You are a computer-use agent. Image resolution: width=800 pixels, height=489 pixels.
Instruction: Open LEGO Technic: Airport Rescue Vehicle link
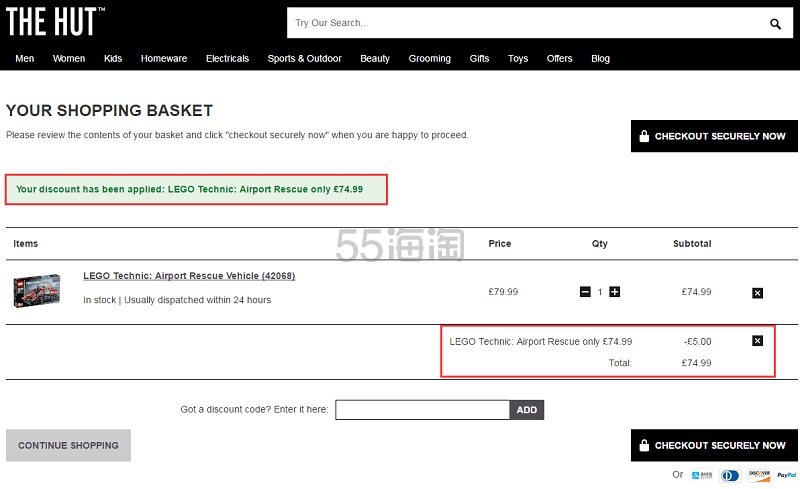coord(189,276)
